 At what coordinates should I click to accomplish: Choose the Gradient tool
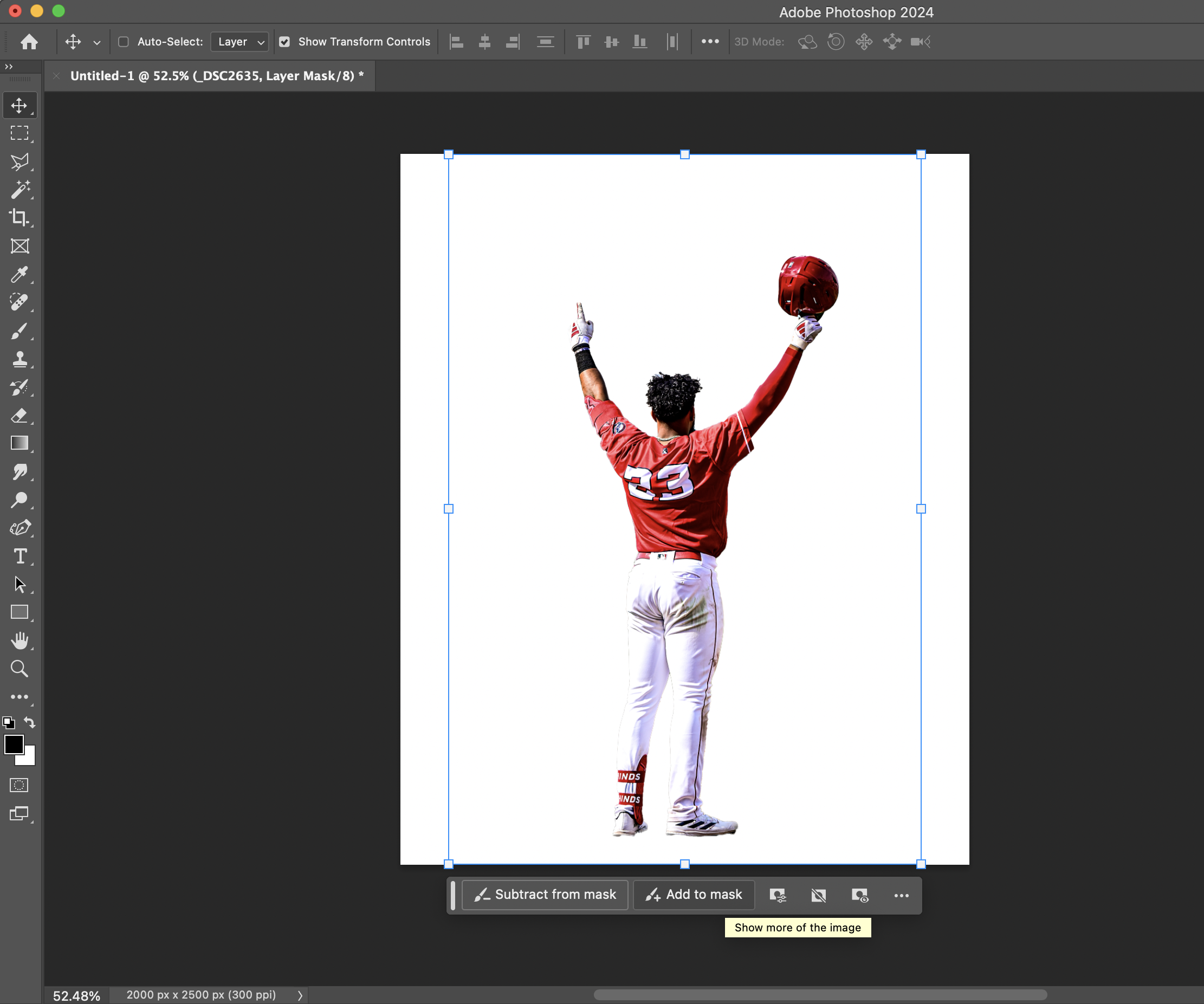pyautogui.click(x=20, y=443)
